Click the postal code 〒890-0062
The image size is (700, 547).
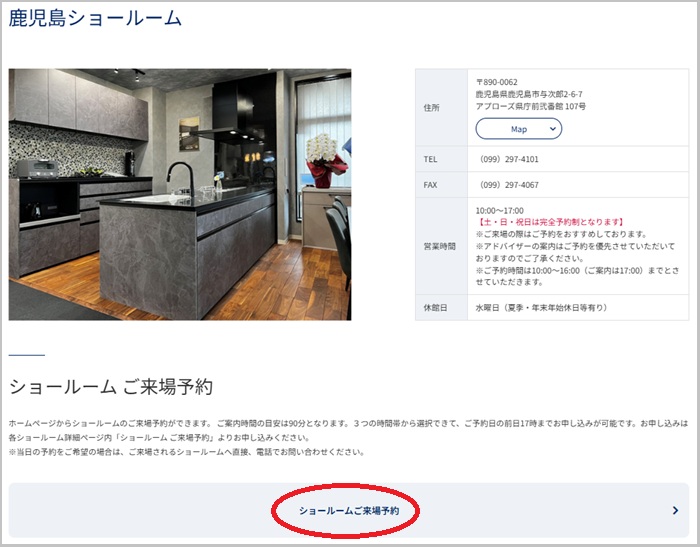[x=496, y=82]
